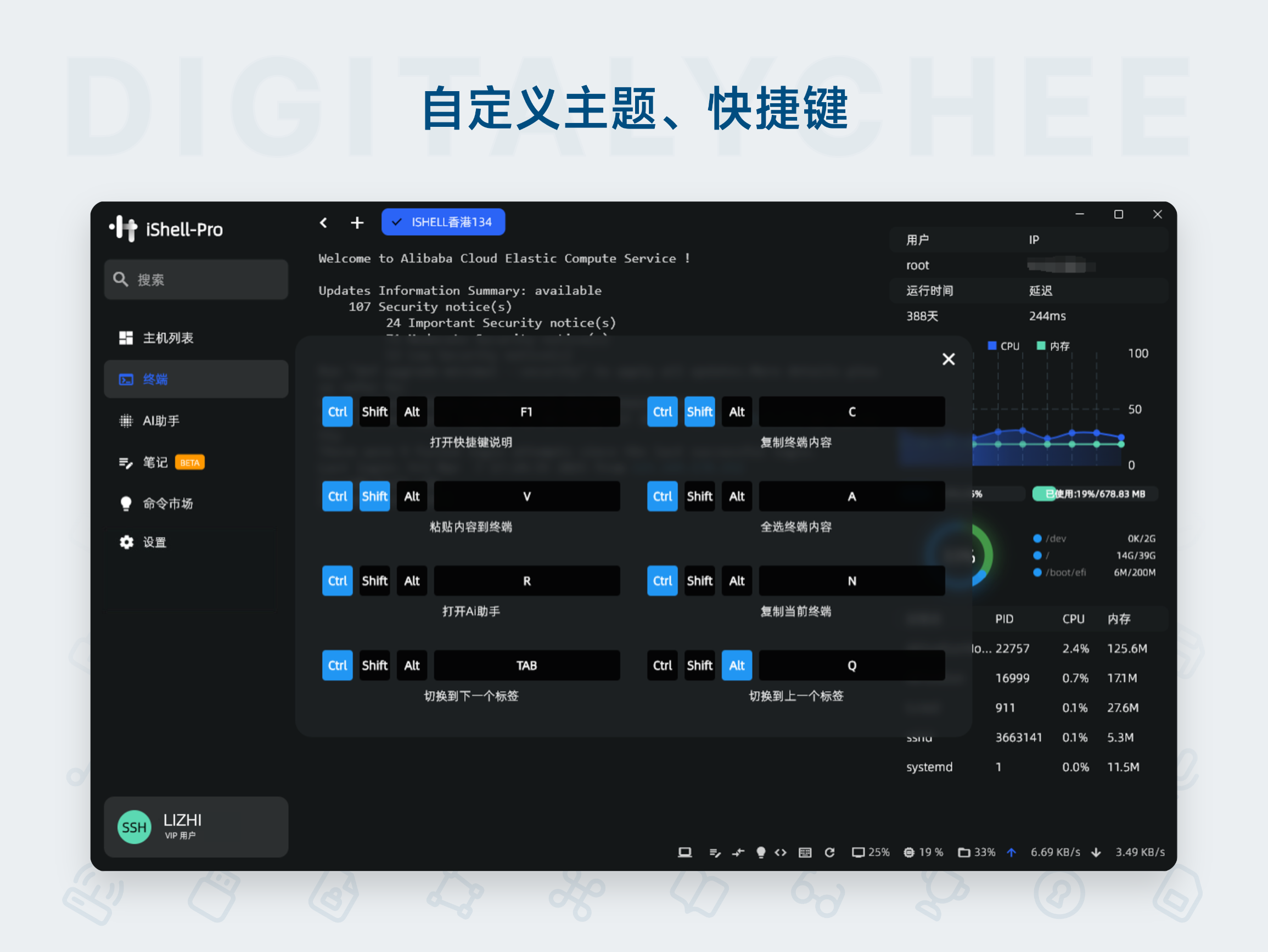This screenshot has width=1268, height=952.
Task: Click the code snippet icon in status bar
Action: click(781, 852)
